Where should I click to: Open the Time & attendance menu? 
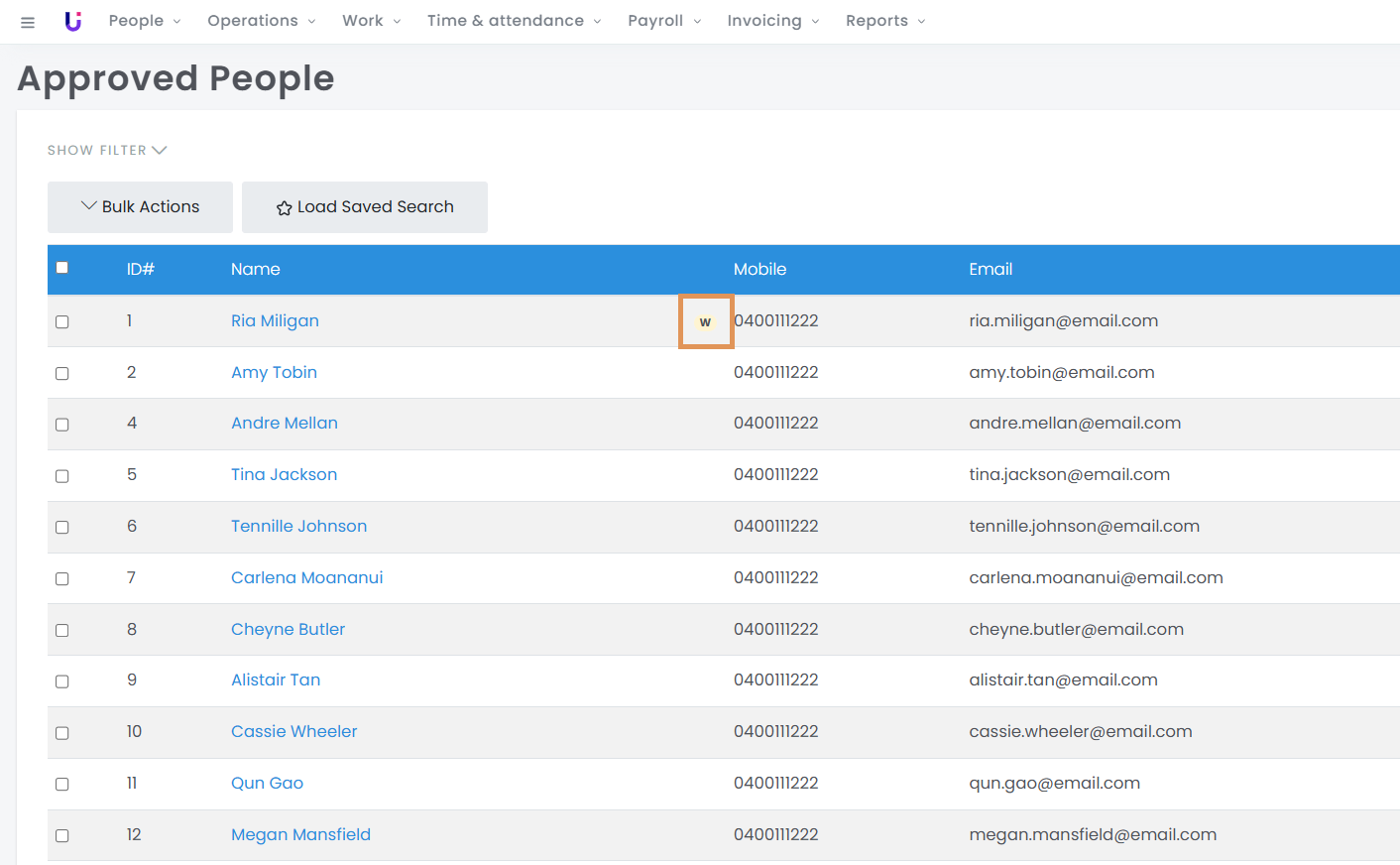click(x=514, y=21)
